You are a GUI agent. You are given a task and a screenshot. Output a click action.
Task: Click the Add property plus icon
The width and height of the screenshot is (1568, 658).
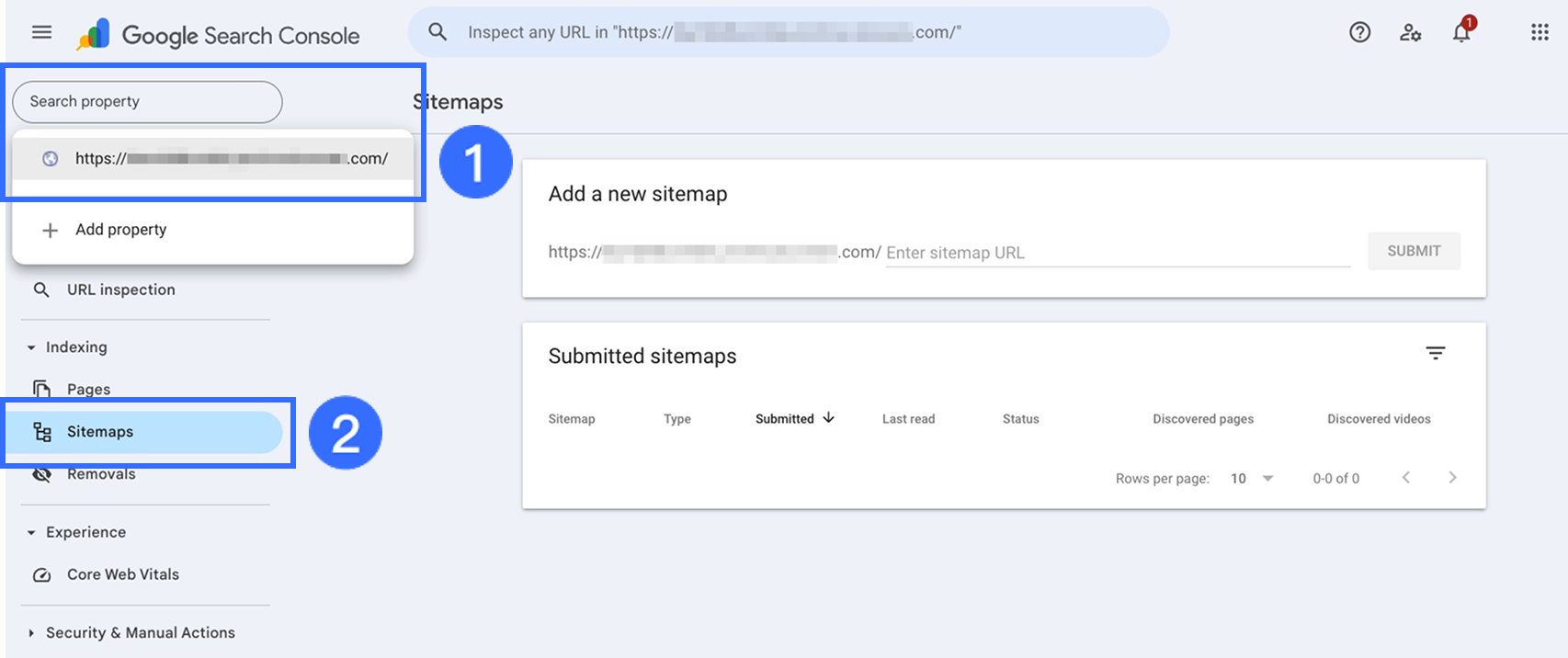tap(51, 231)
